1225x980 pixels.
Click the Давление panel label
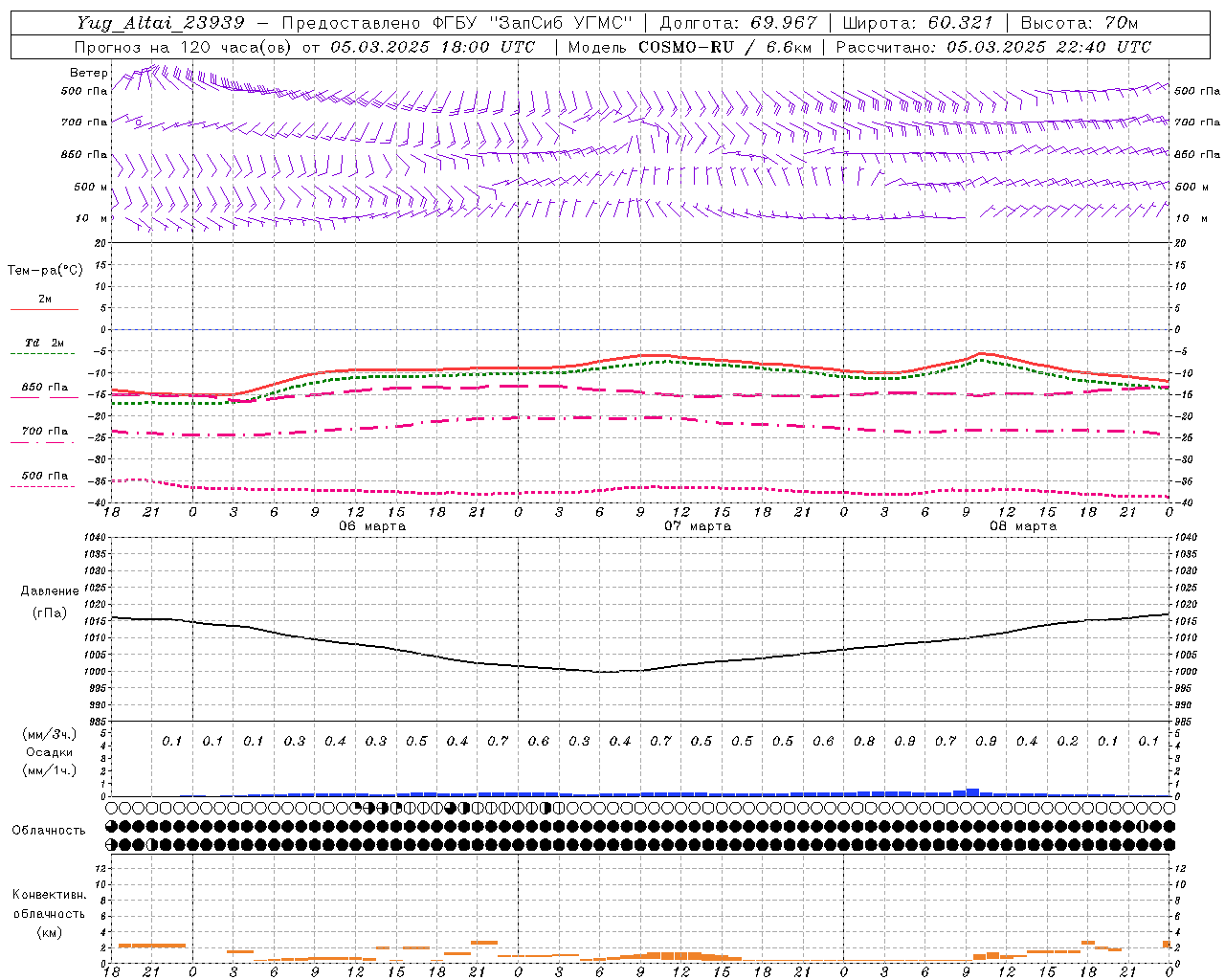pos(50,591)
